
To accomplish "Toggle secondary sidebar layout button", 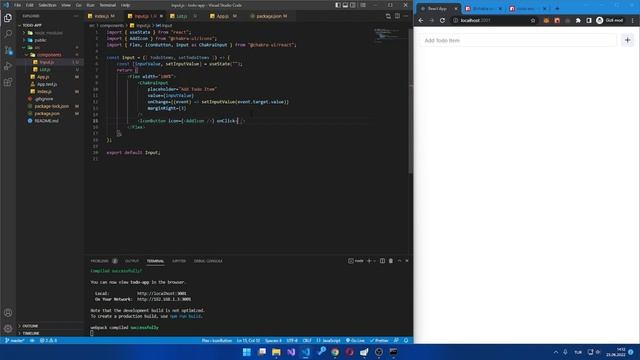I will click(353, 5).
